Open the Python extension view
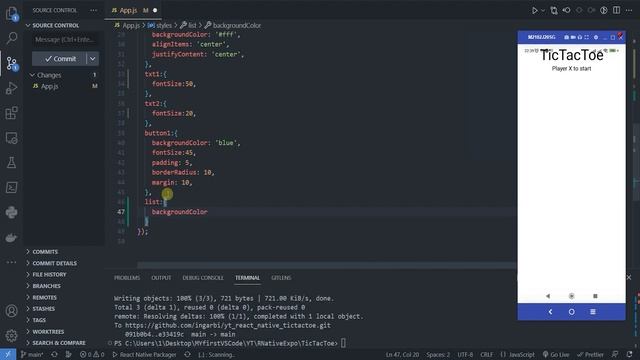The image size is (640, 360). pyautogui.click(x=11, y=212)
